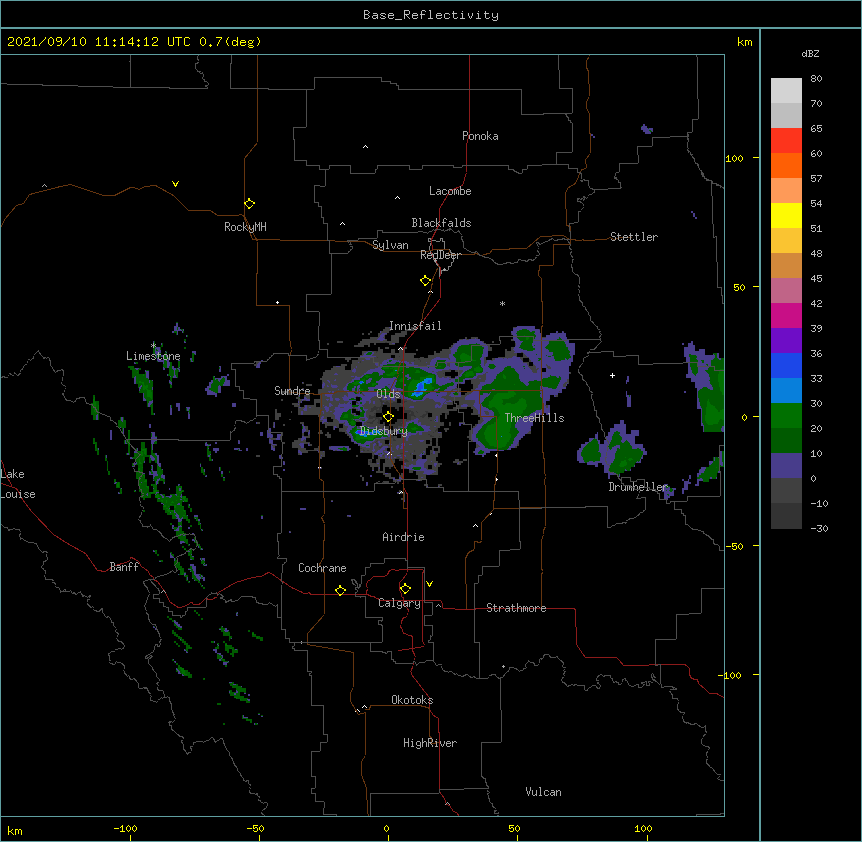
Task: Click the Lacombe city label
Action: pos(450,191)
